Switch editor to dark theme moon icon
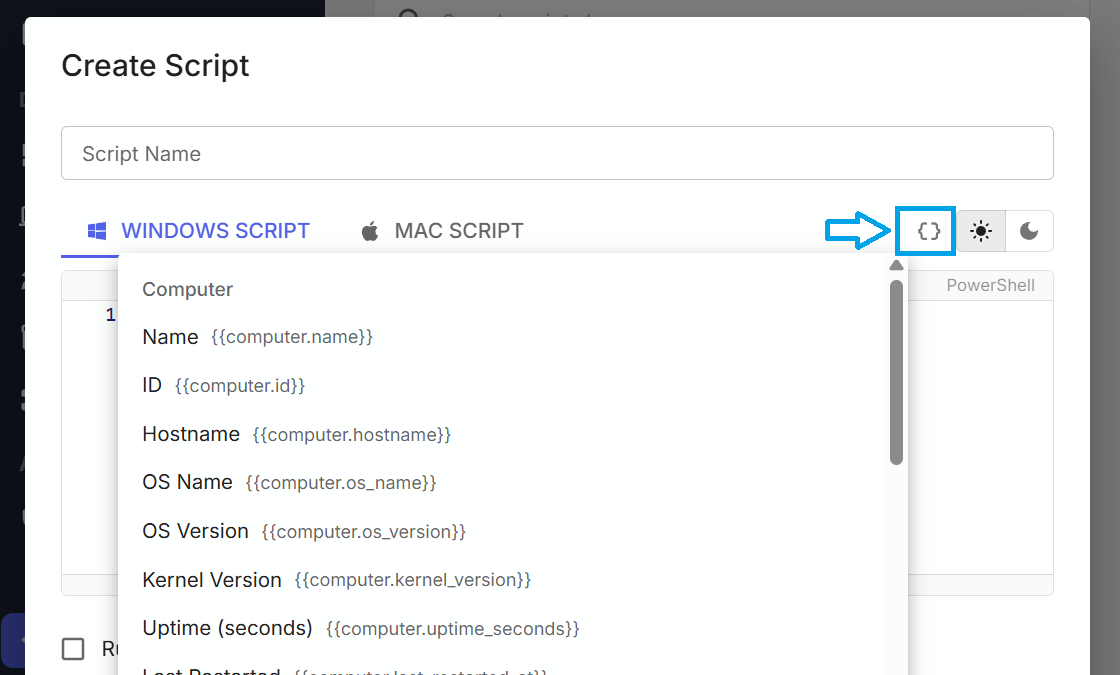Screen dimensions: 1120x675 pyautogui.click(x=1029, y=231)
